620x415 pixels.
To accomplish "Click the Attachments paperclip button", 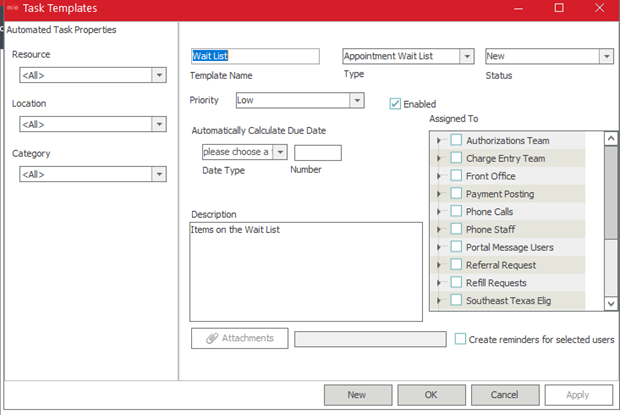I will tap(239, 338).
